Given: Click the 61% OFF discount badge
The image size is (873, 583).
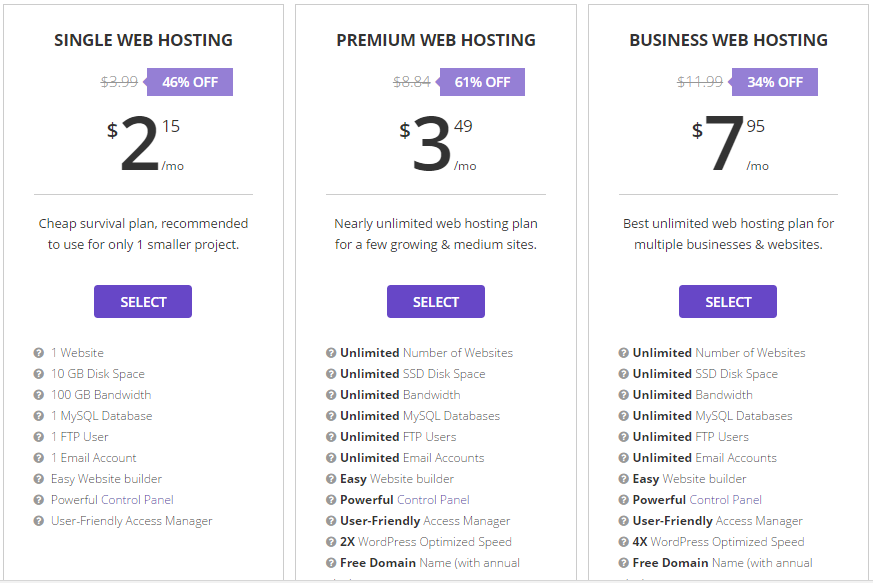Looking at the screenshot, I should click(482, 82).
